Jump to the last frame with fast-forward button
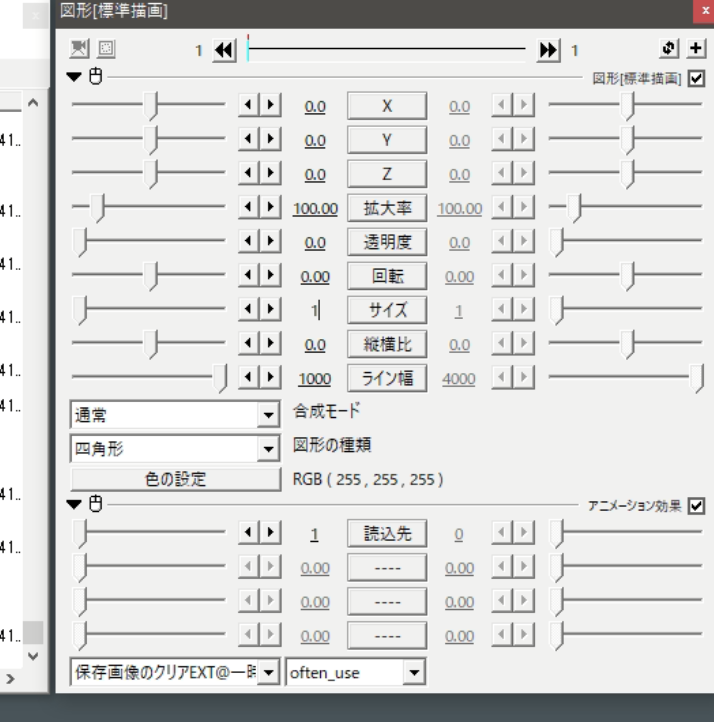Screen dimensions: 714x722 [x=548, y=50]
